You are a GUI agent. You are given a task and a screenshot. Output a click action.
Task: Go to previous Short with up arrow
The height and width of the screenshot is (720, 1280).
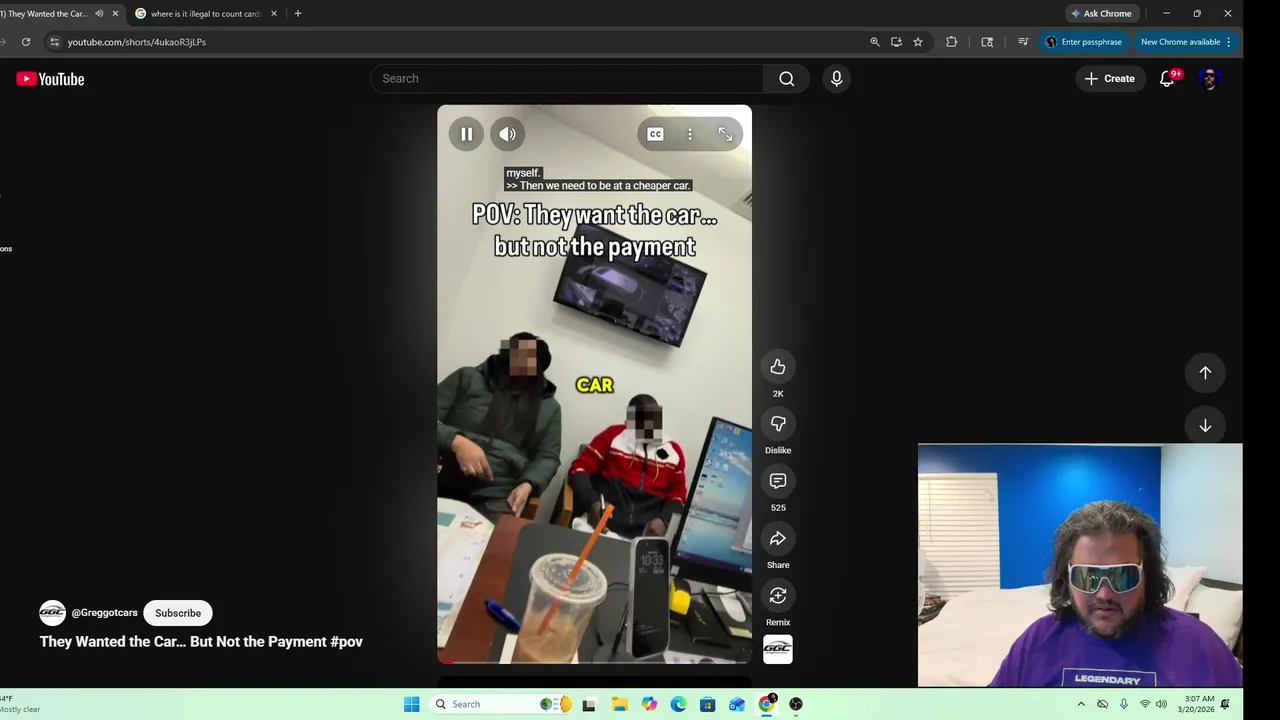(x=1205, y=373)
